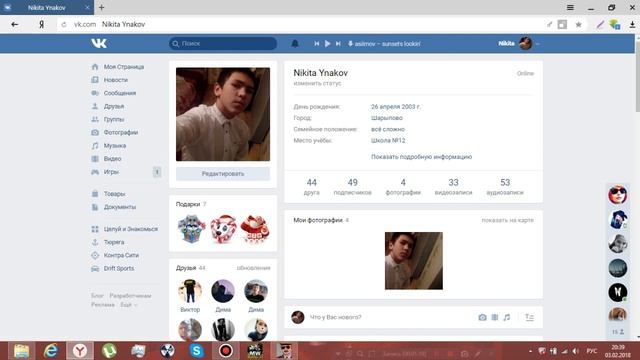Open the first gift with gray animal
640x360 pixels.
point(191,229)
